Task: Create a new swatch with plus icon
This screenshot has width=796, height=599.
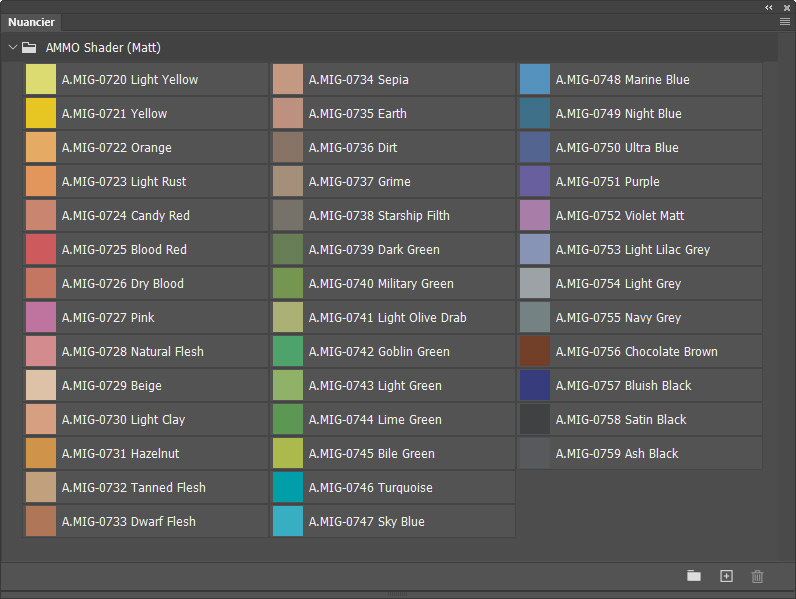Action: [x=726, y=576]
